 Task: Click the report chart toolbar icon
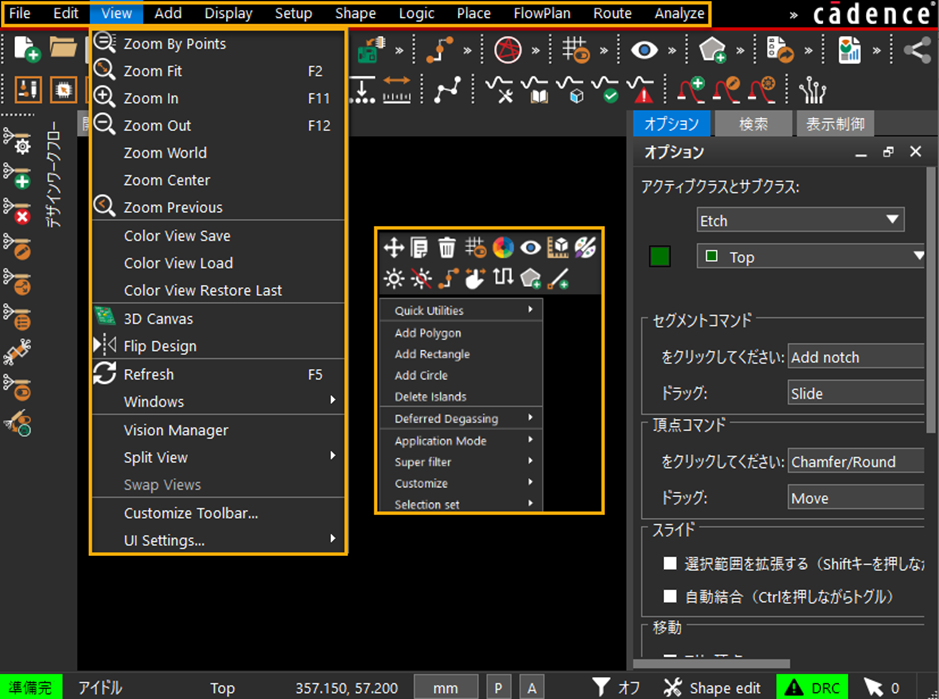pos(849,50)
